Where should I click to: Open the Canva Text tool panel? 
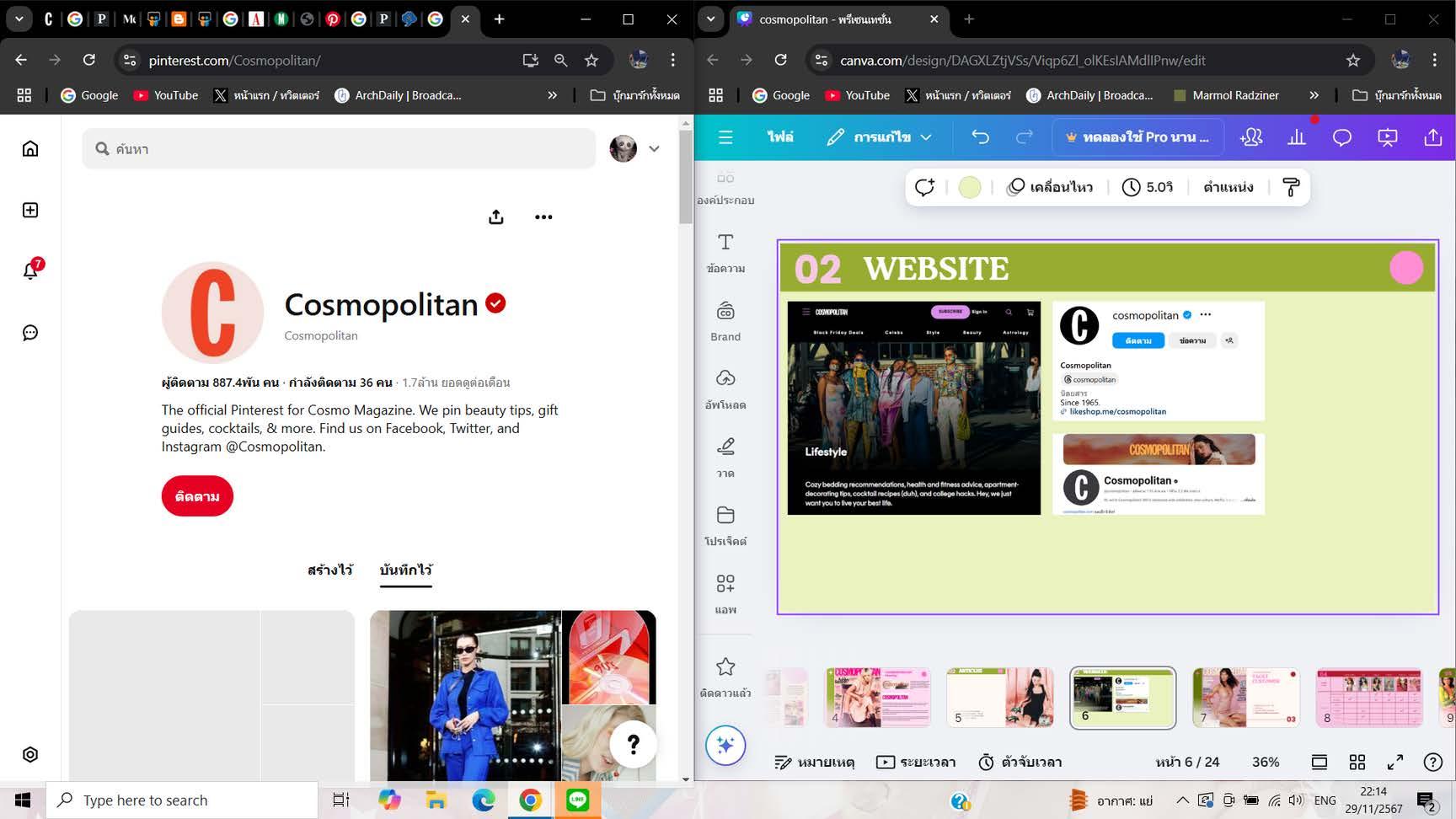pos(725,253)
